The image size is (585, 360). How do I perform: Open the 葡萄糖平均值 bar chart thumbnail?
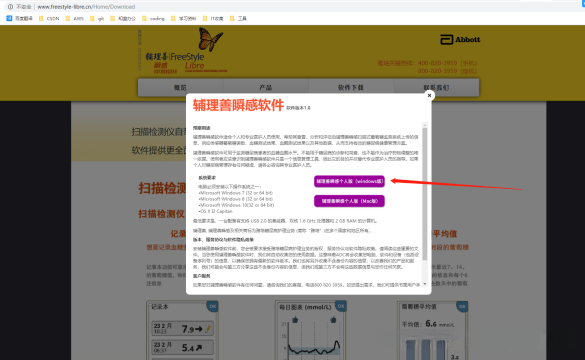(x=432, y=331)
